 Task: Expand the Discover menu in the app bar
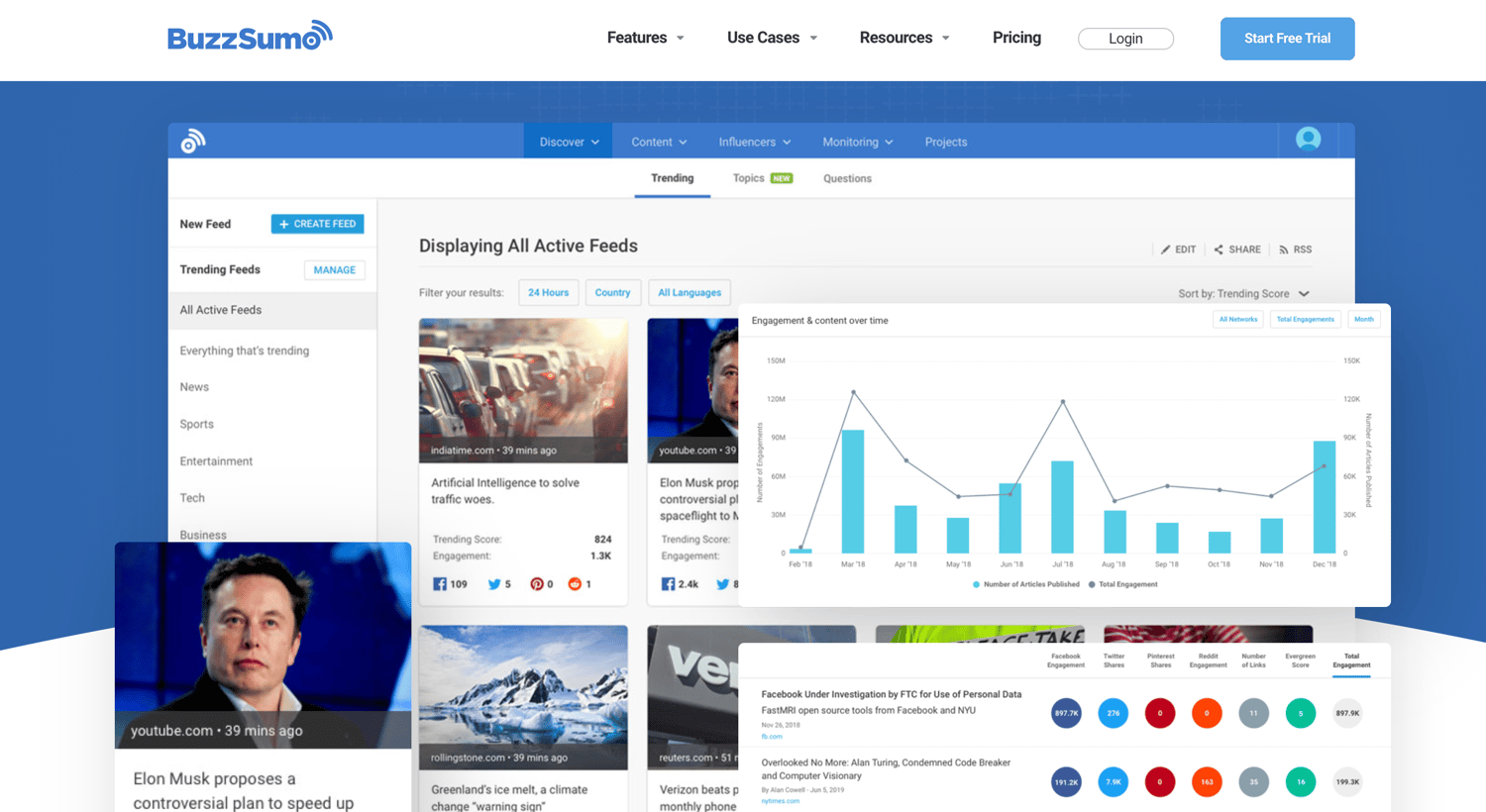click(569, 142)
